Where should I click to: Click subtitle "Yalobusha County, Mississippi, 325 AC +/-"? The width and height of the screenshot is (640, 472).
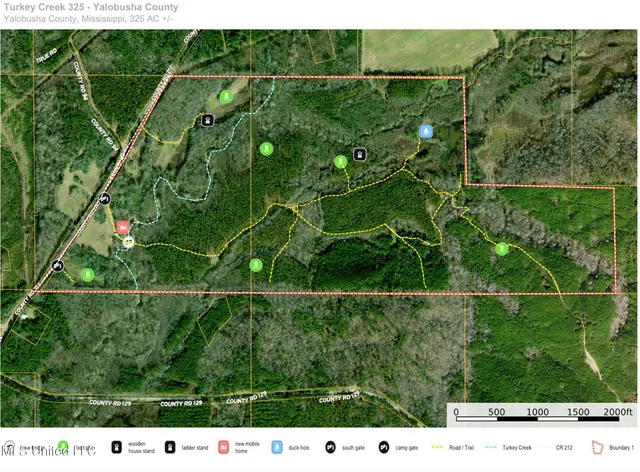coord(88,19)
